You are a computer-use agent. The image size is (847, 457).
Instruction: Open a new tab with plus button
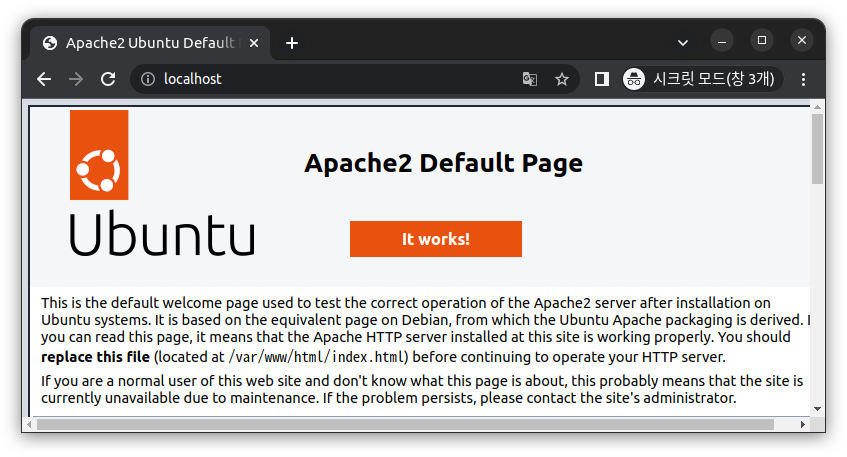[x=292, y=43]
